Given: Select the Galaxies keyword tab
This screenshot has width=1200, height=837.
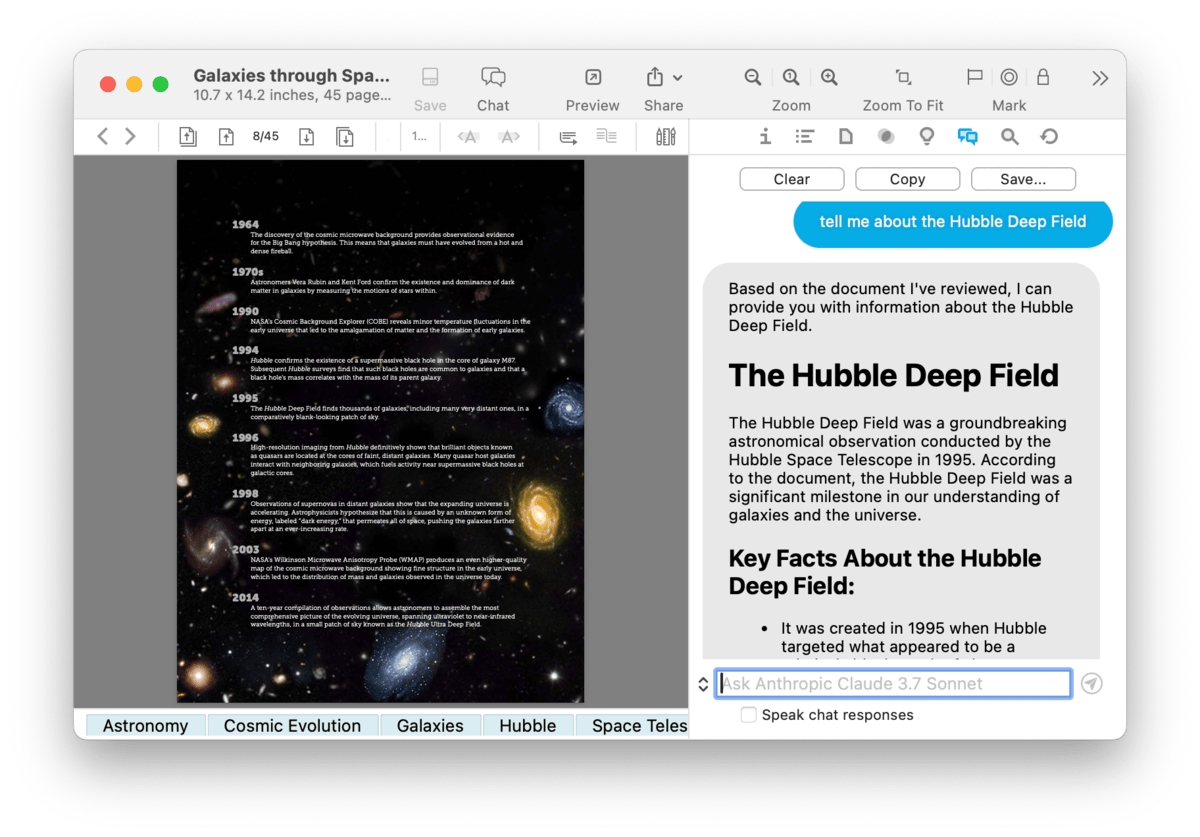Looking at the screenshot, I should click(x=430, y=726).
